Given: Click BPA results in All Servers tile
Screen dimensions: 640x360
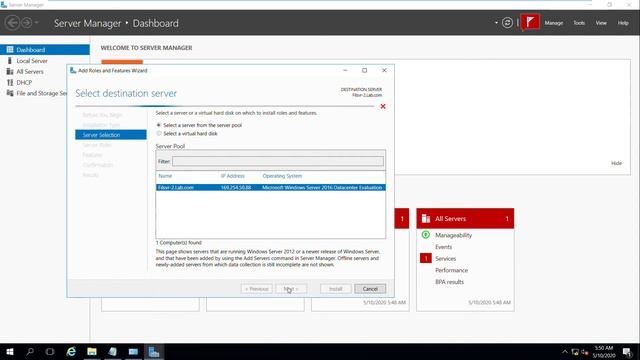Looking at the screenshot, I should coord(449,282).
